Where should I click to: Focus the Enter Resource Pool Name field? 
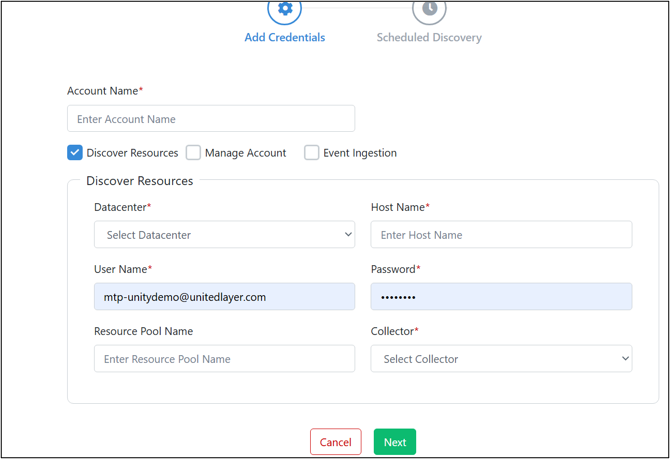pyautogui.click(x=224, y=359)
